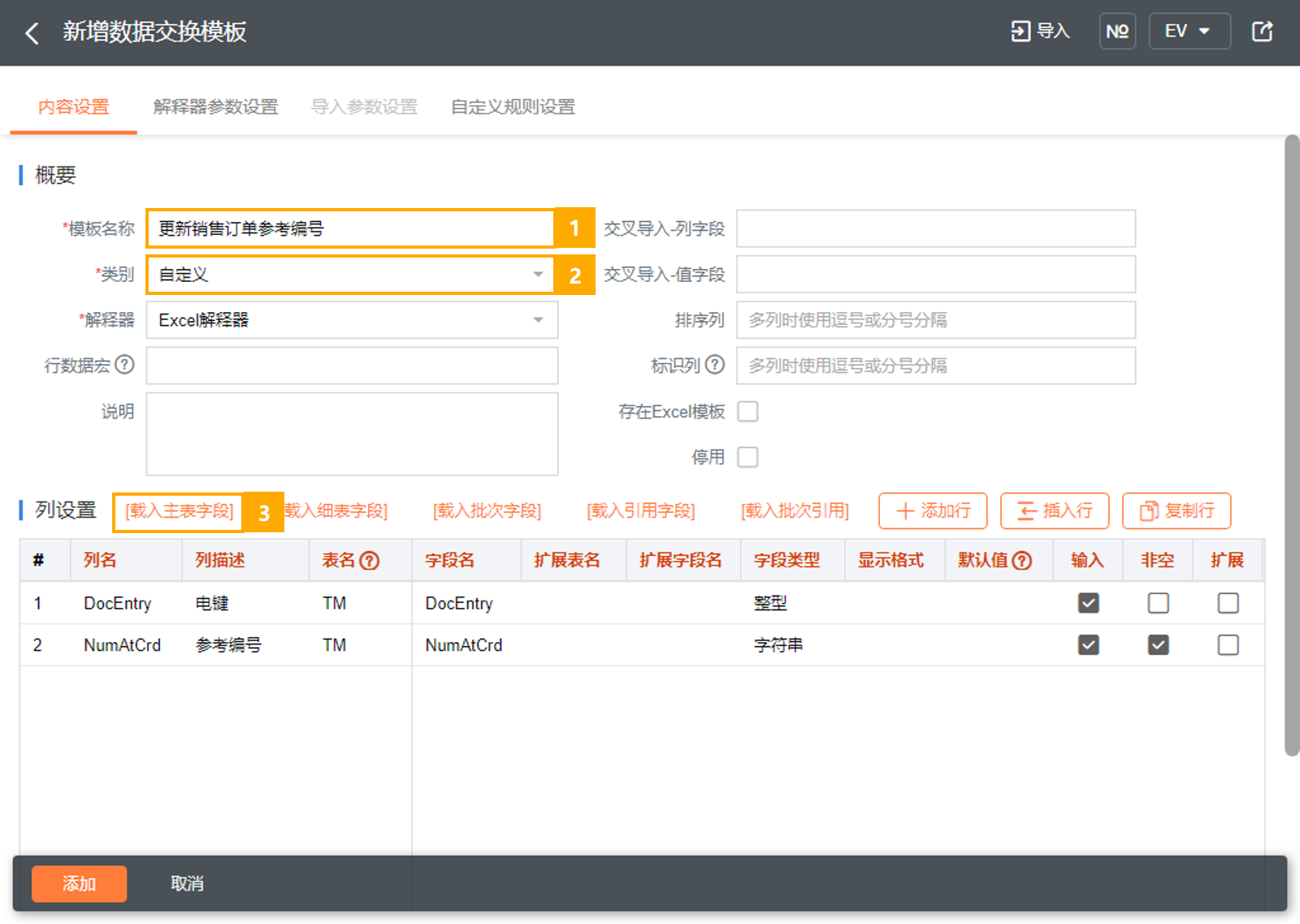Click the 排序列 input field
Viewport: 1300px width, 924px height.
936,320
